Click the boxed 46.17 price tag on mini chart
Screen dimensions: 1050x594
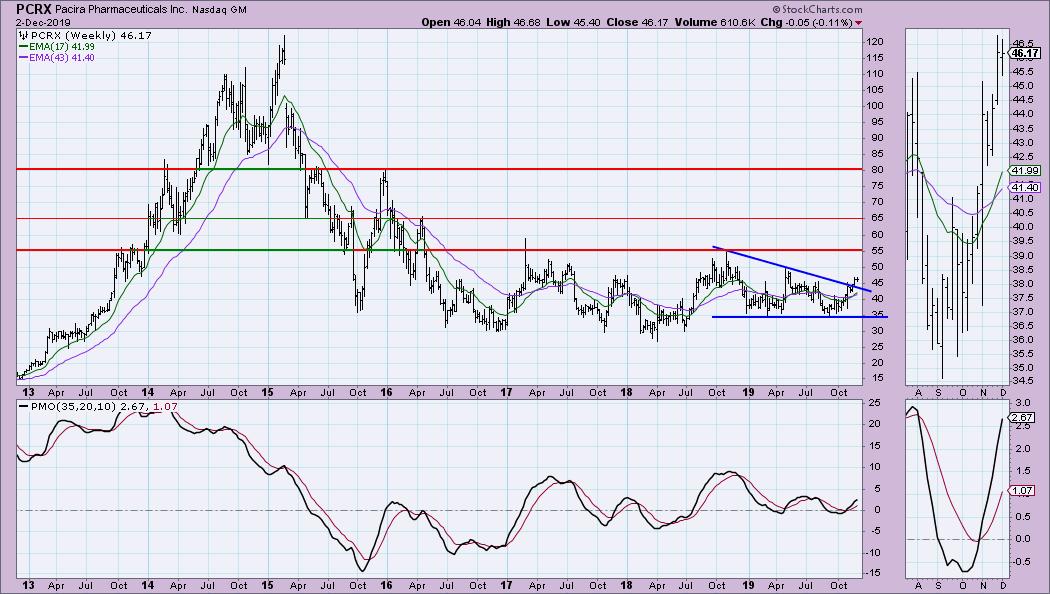pyautogui.click(x=1025, y=53)
